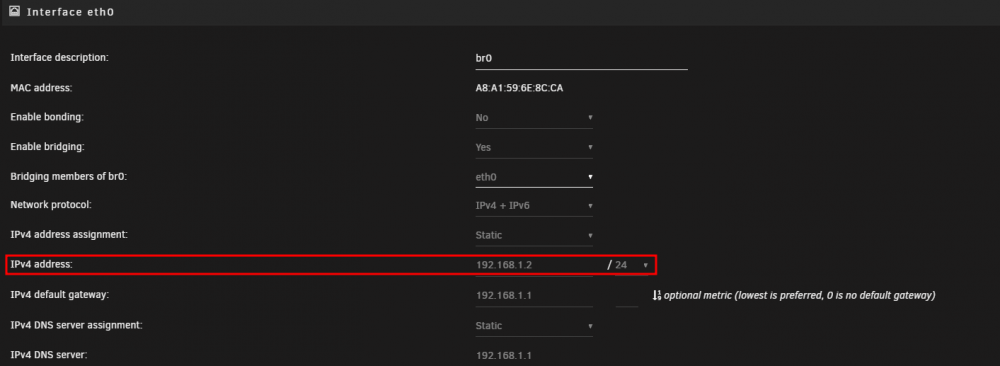Open the Network protocol dropdown
Viewport: 1000px width, 366px height.
[534, 206]
